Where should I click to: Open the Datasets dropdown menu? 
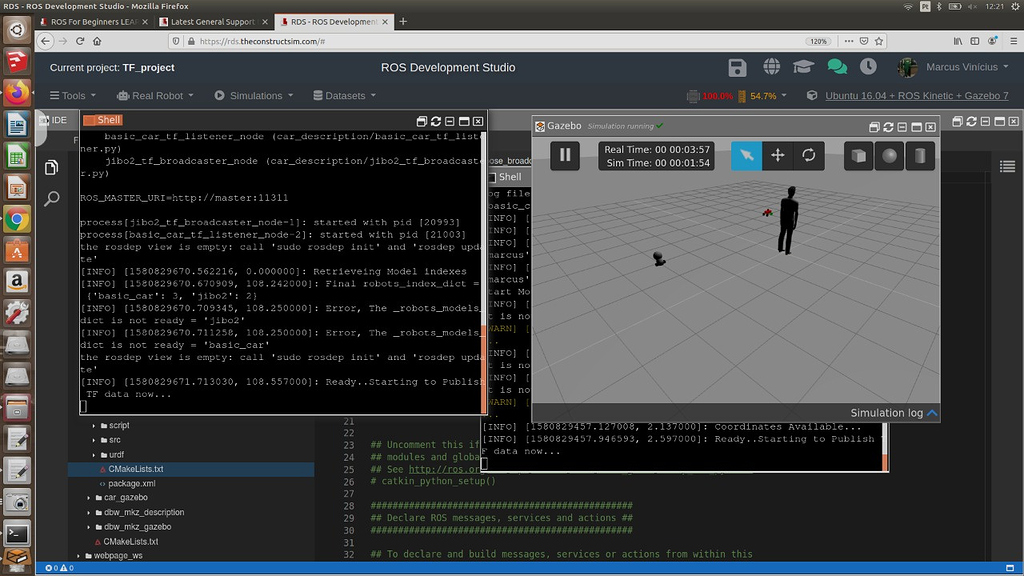(x=345, y=95)
